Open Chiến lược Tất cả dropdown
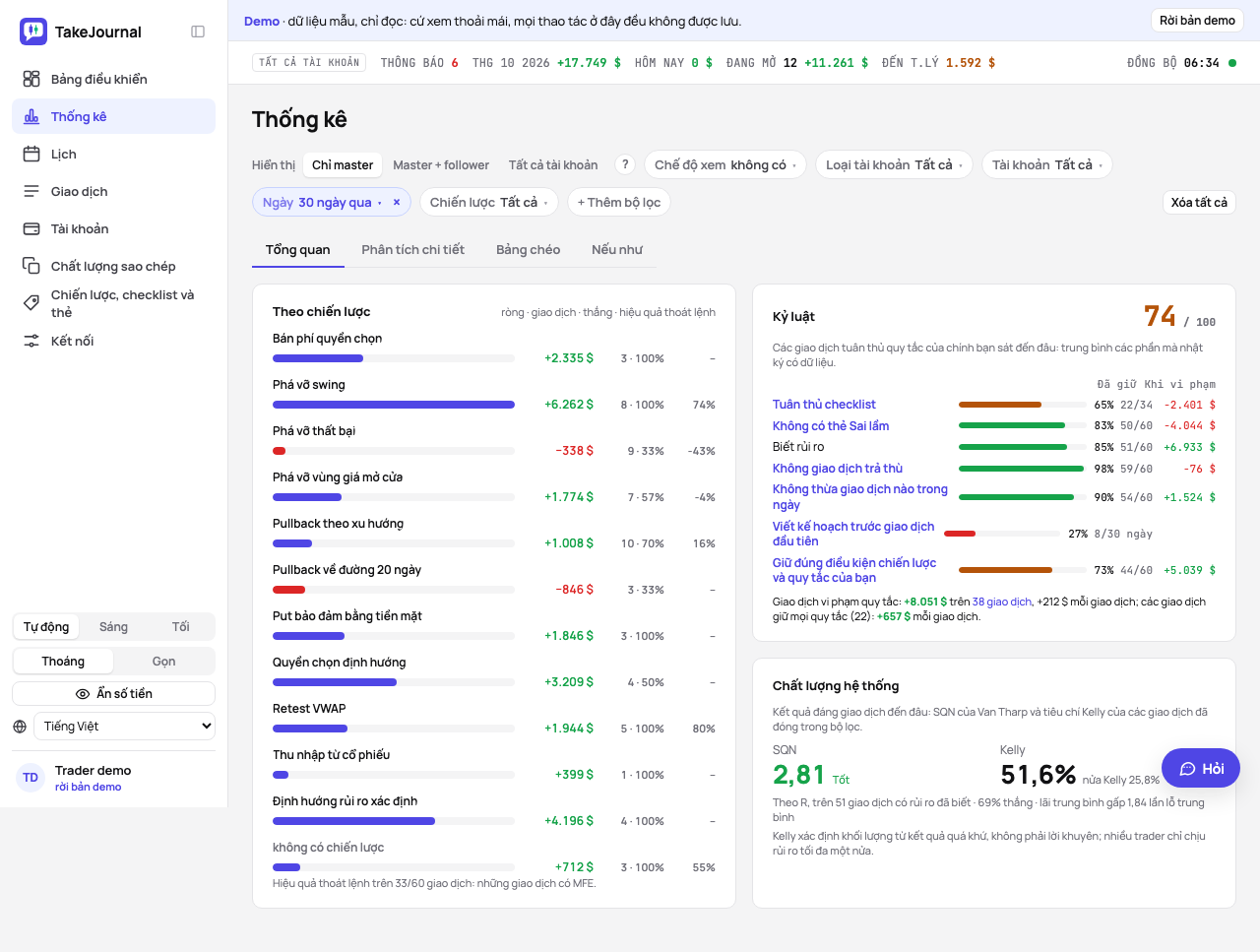 pyautogui.click(x=489, y=202)
